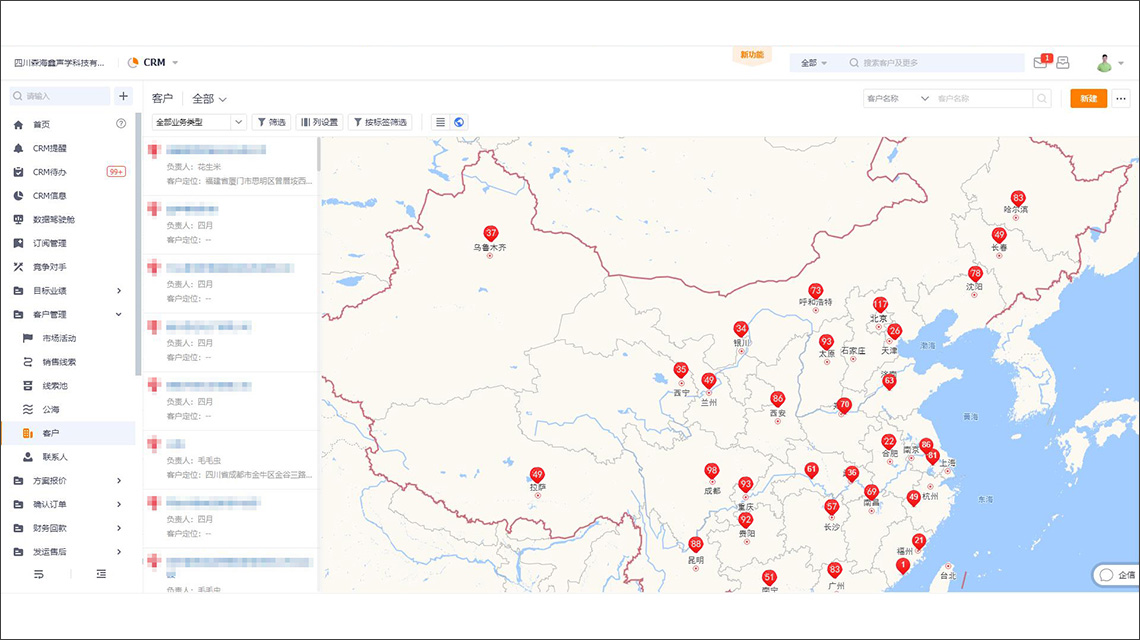Open the 企信 chat button
Screen dimensions: 1140x640
point(1117,575)
